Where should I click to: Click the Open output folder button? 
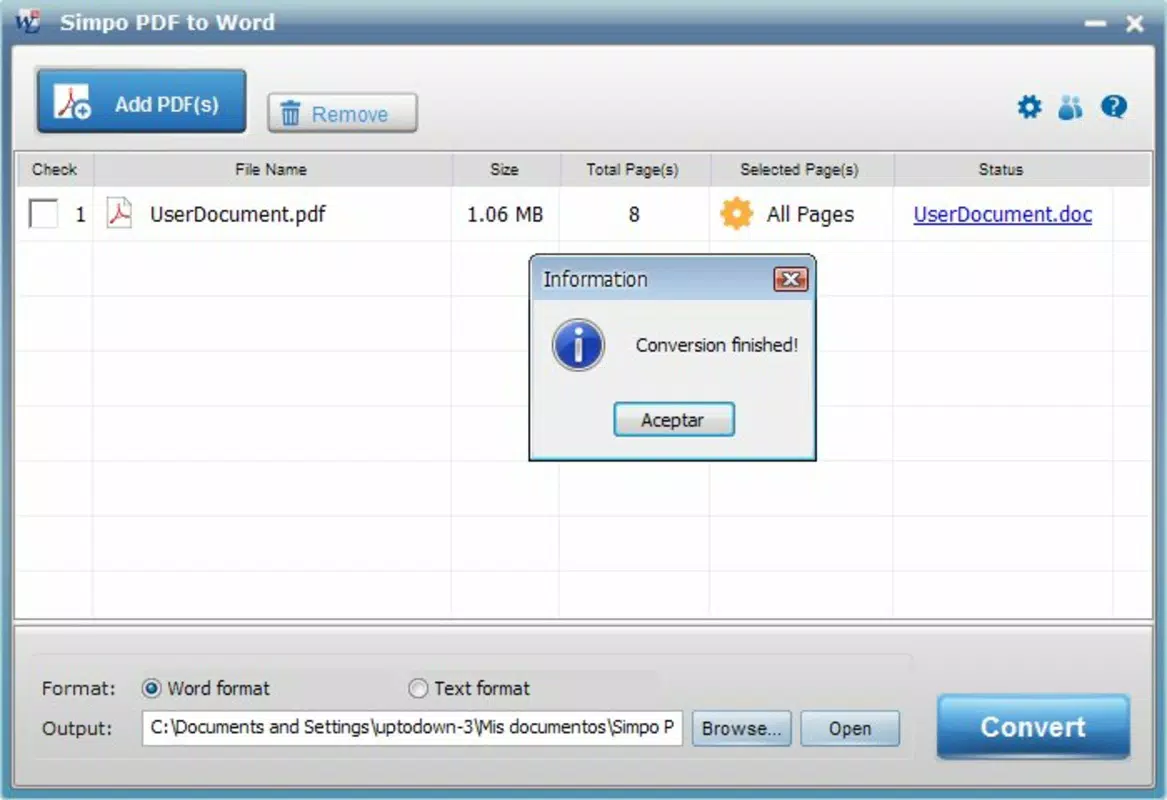(x=850, y=729)
